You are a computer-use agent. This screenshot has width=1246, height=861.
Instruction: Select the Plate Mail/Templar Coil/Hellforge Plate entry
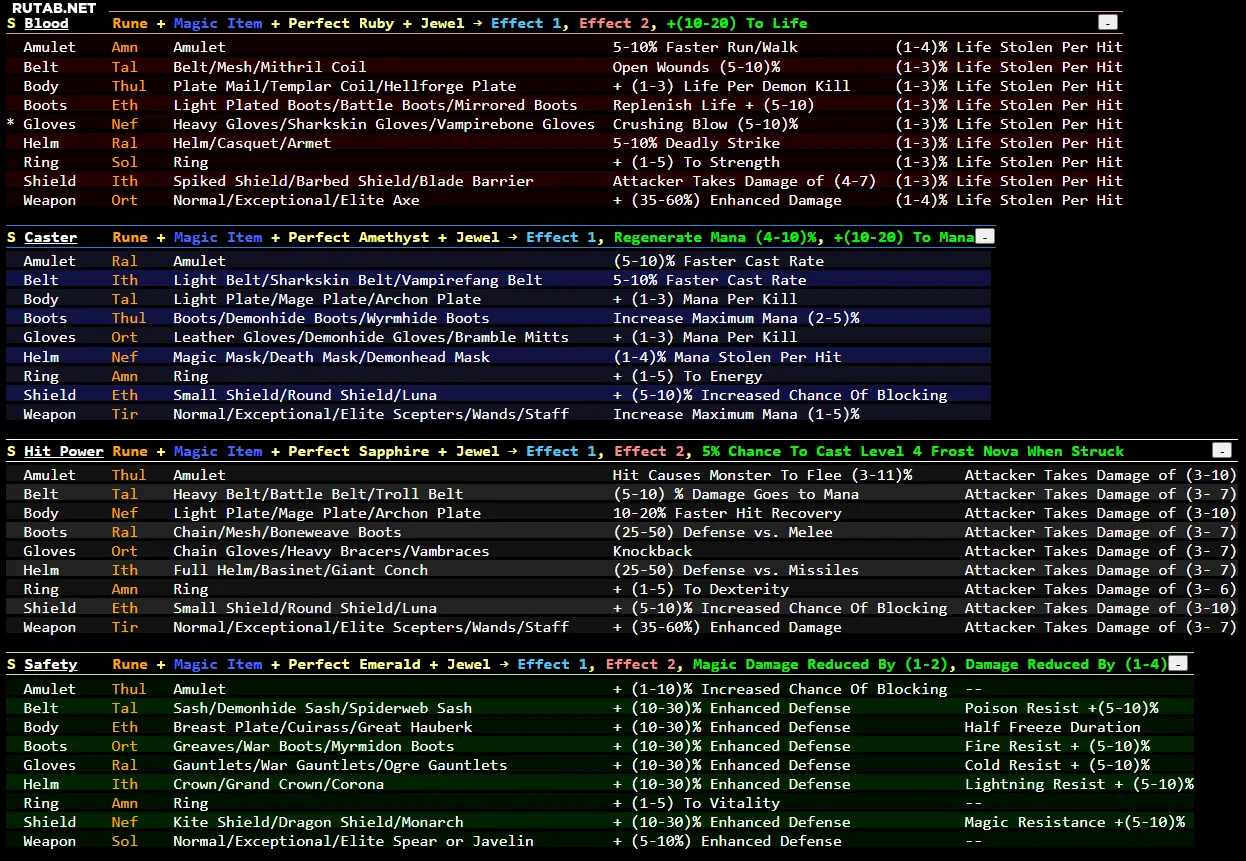tap(344, 86)
